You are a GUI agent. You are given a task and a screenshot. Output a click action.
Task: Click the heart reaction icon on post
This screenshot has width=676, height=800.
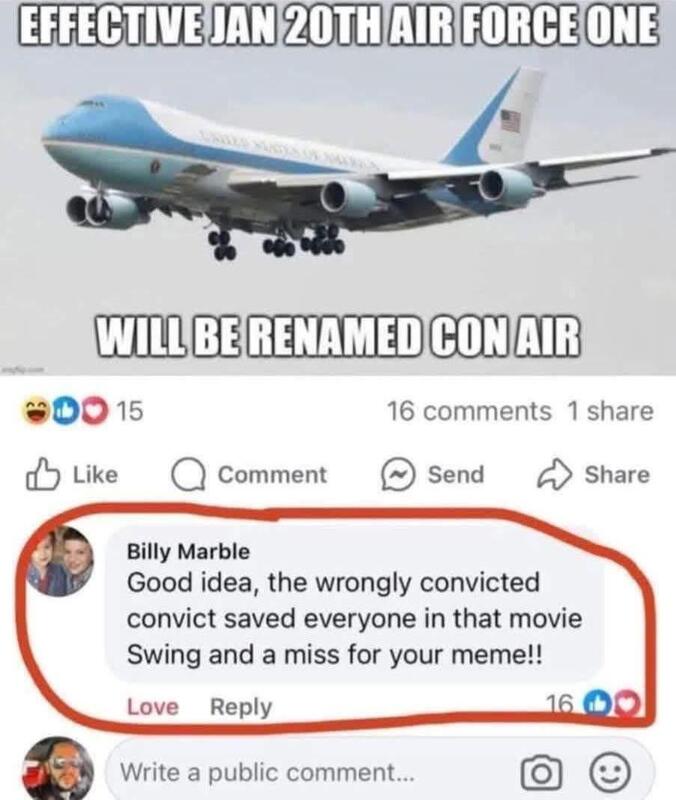pyautogui.click(x=93, y=411)
